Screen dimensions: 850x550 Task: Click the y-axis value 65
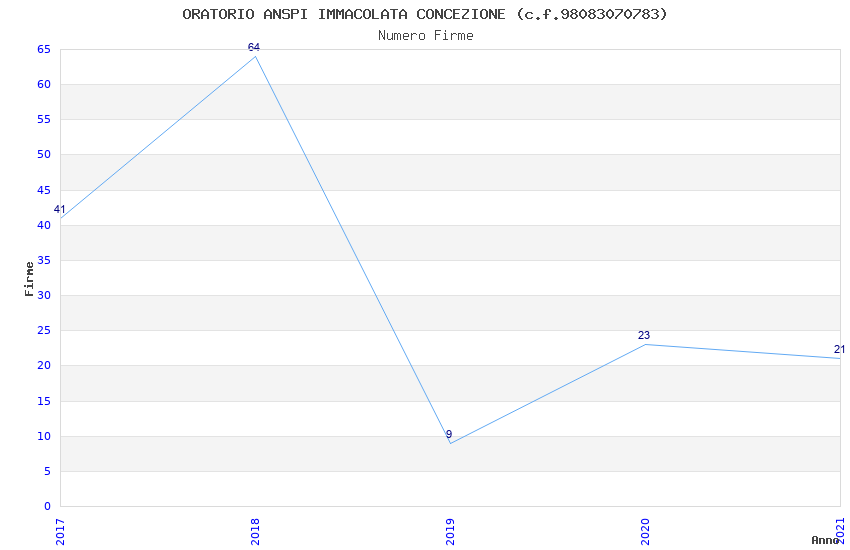point(44,49)
